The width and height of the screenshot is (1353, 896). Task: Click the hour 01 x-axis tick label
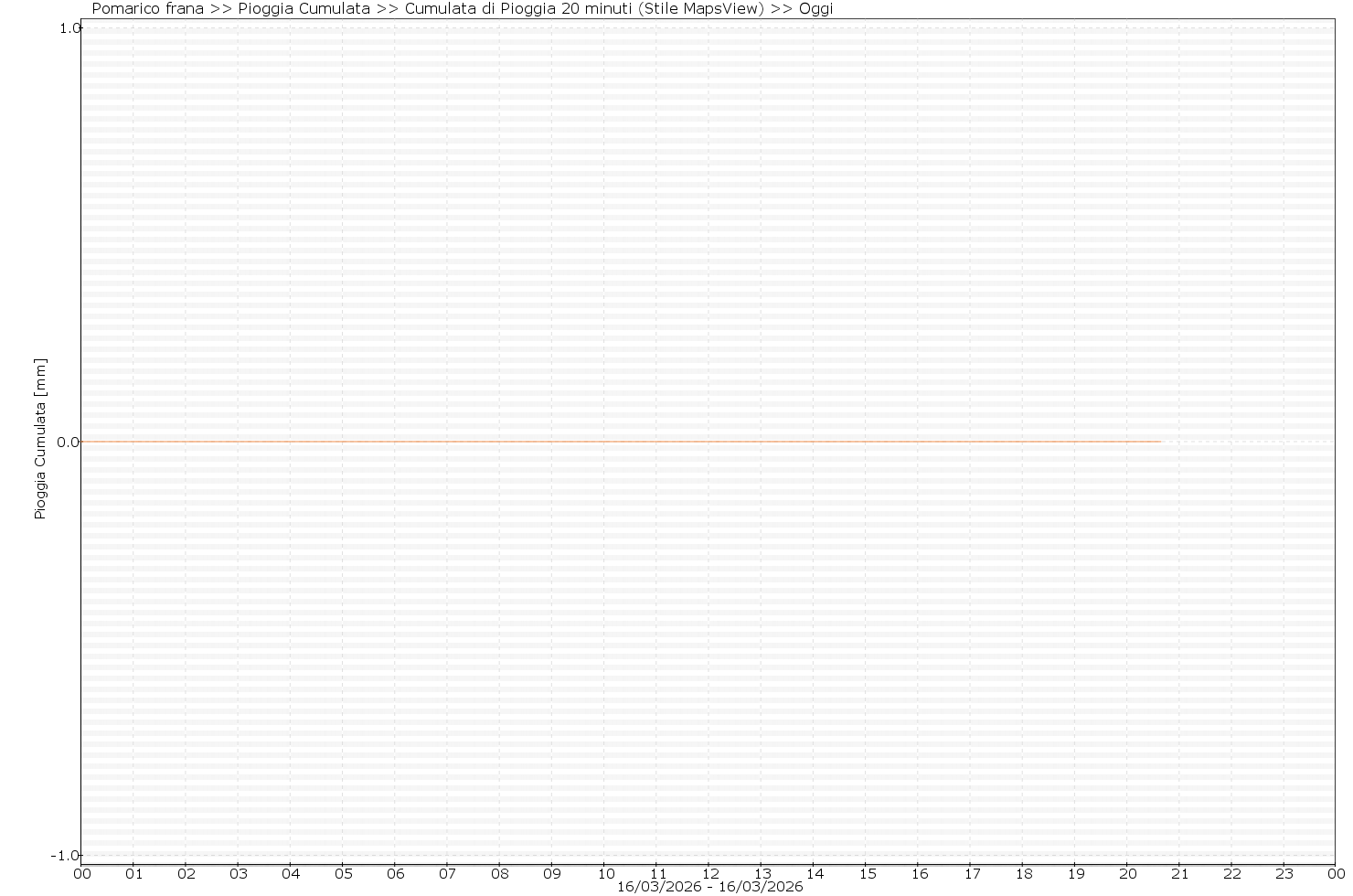(x=133, y=873)
